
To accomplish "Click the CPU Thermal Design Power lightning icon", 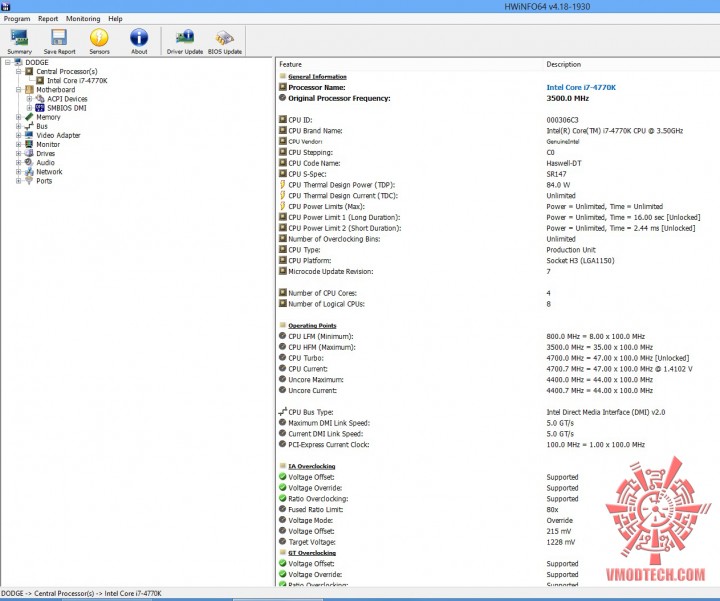I will click(x=283, y=185).
